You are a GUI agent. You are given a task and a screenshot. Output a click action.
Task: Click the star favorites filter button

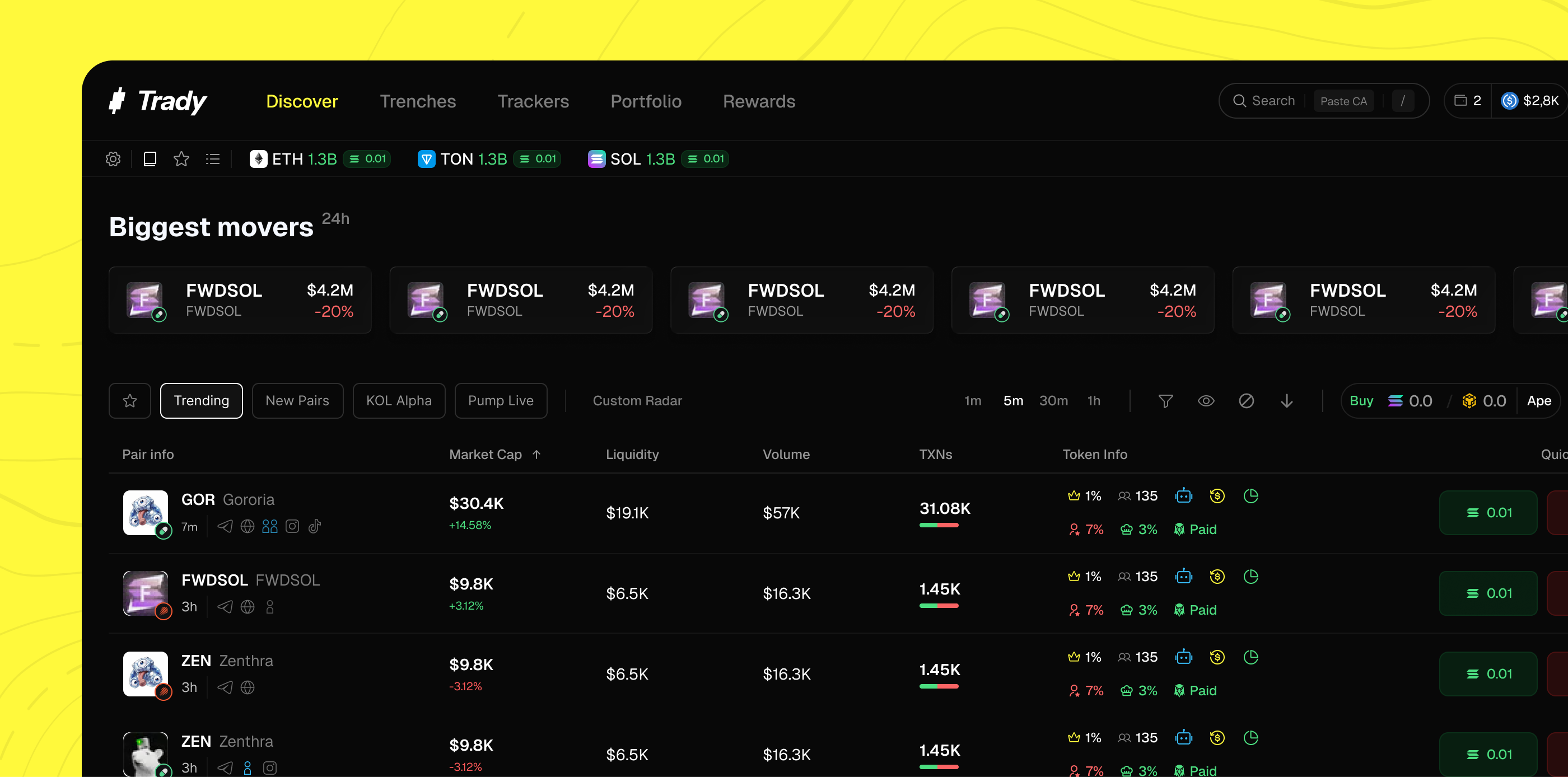tap(130, 401)
